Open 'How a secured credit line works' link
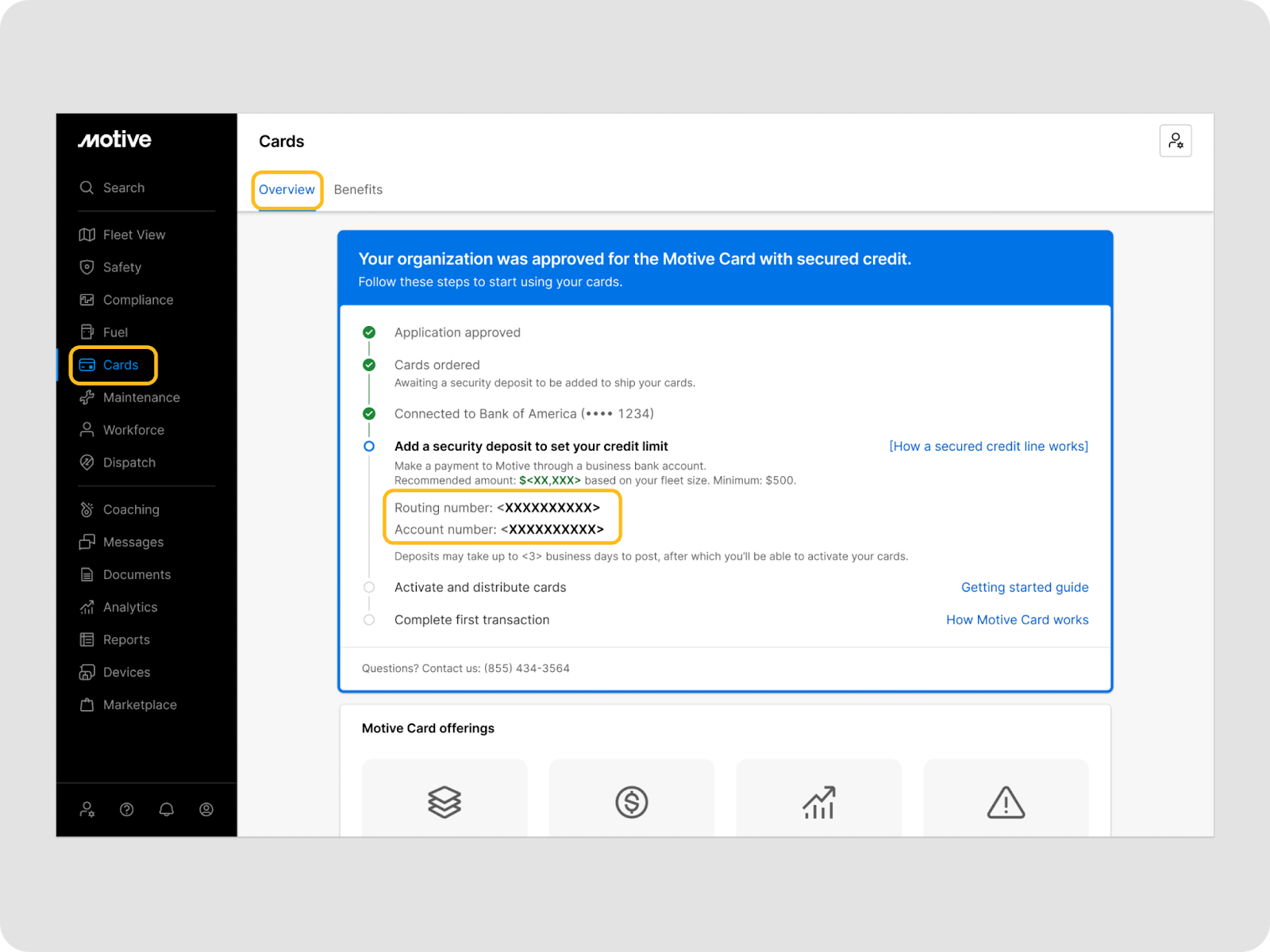The image size is (1270, 952). point(988,447)
